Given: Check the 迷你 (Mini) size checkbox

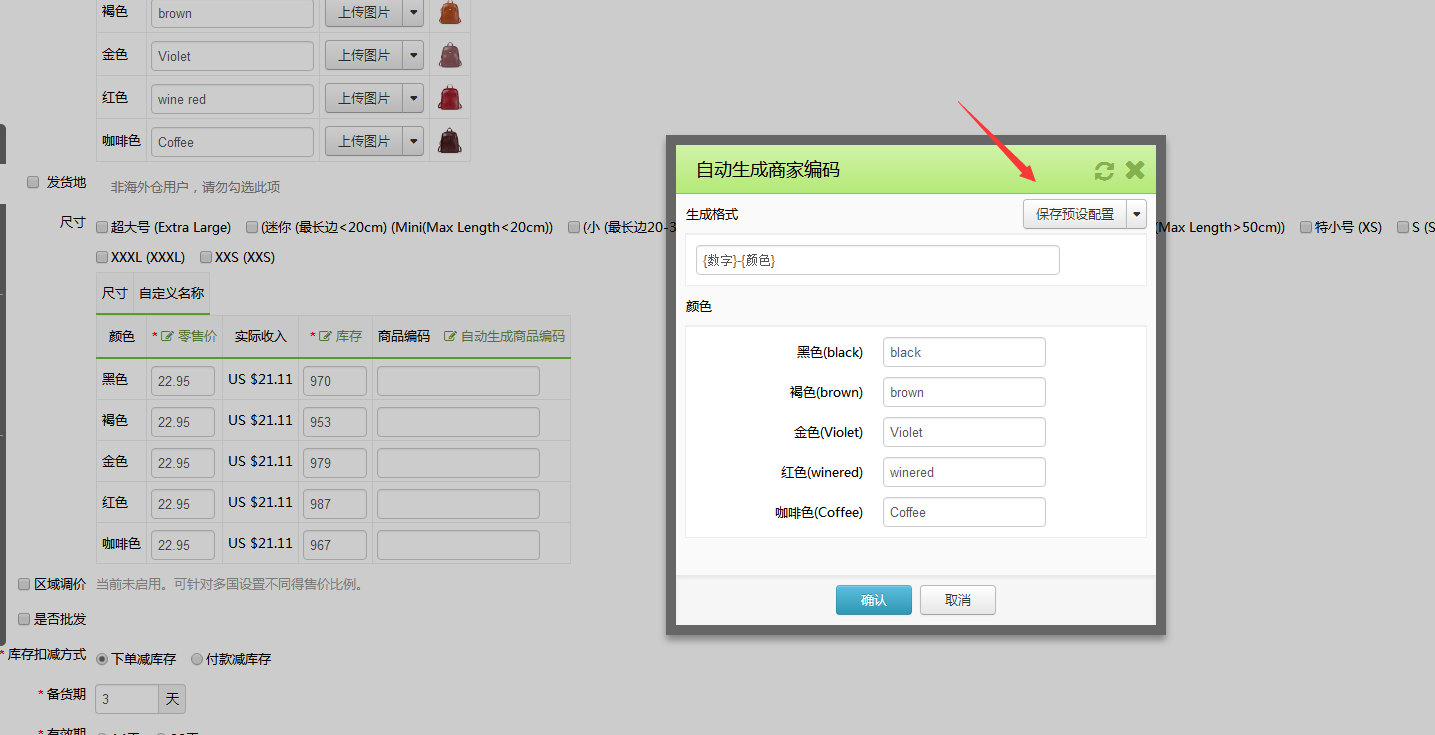Looking at the screenshot, I should coord(252,227).
